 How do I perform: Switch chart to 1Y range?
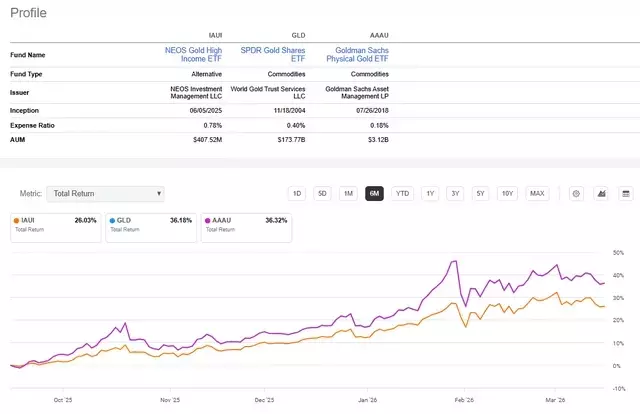(430, 193)
